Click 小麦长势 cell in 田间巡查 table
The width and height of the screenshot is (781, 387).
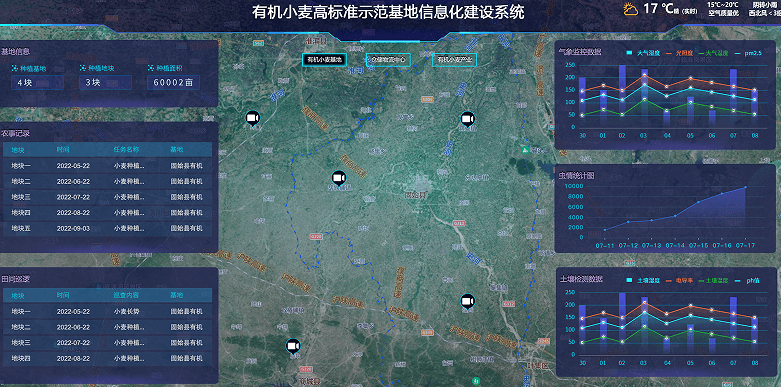[x=126, y=312]
